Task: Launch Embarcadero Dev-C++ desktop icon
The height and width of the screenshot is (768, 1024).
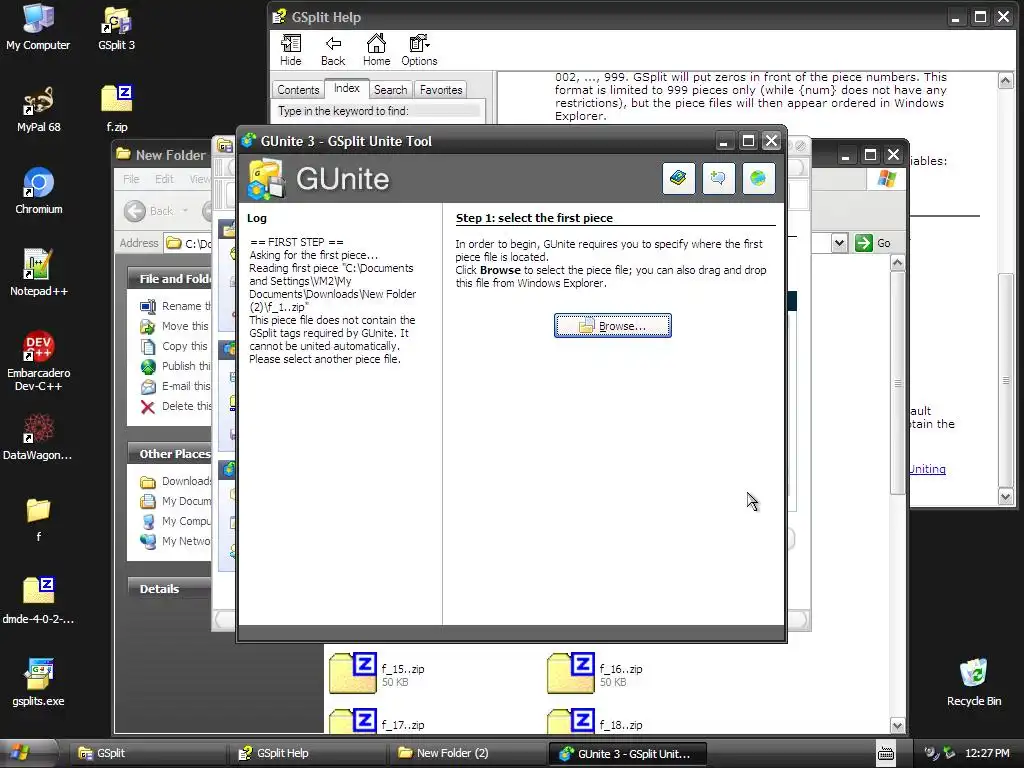Action: [39, 361]
